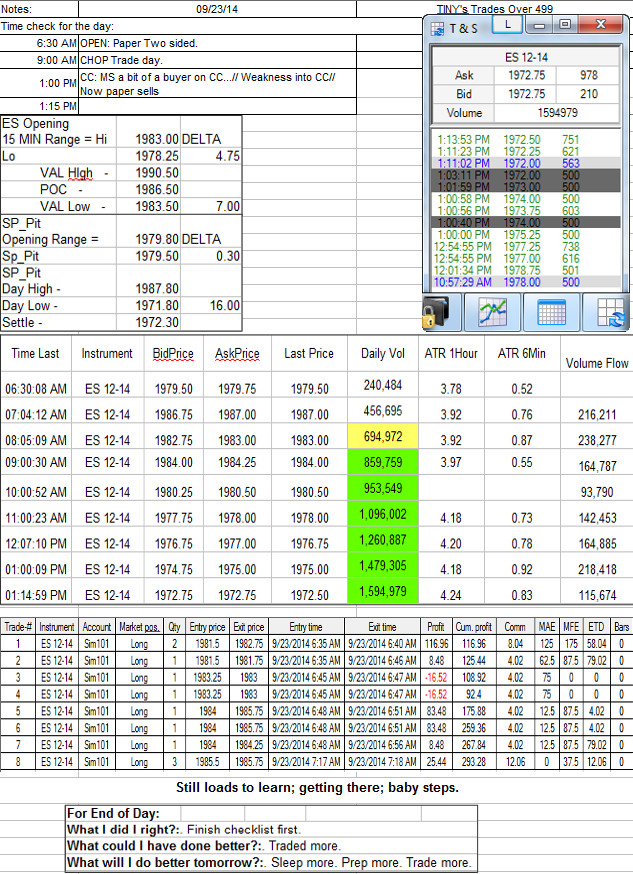Image resolution: width=633 pixels, height=874 pixels.
Task: Click the Market pos. column header
Action: click(x=139, y=627)
